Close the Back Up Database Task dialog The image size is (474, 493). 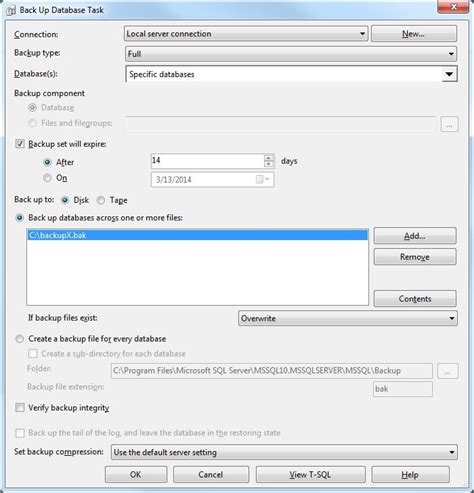click(x=453, y=7)
